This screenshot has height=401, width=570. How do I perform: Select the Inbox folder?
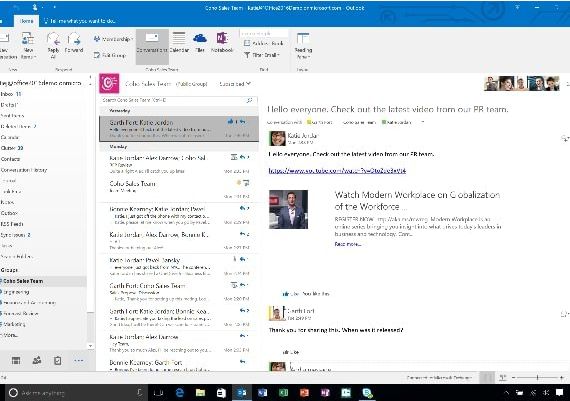tap(11, 94)
